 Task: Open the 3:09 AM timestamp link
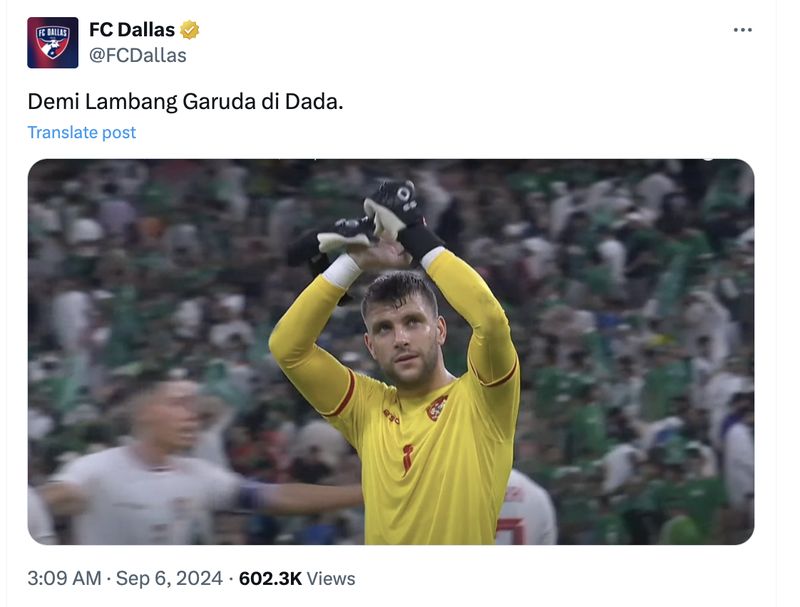[x=64, y=578]
